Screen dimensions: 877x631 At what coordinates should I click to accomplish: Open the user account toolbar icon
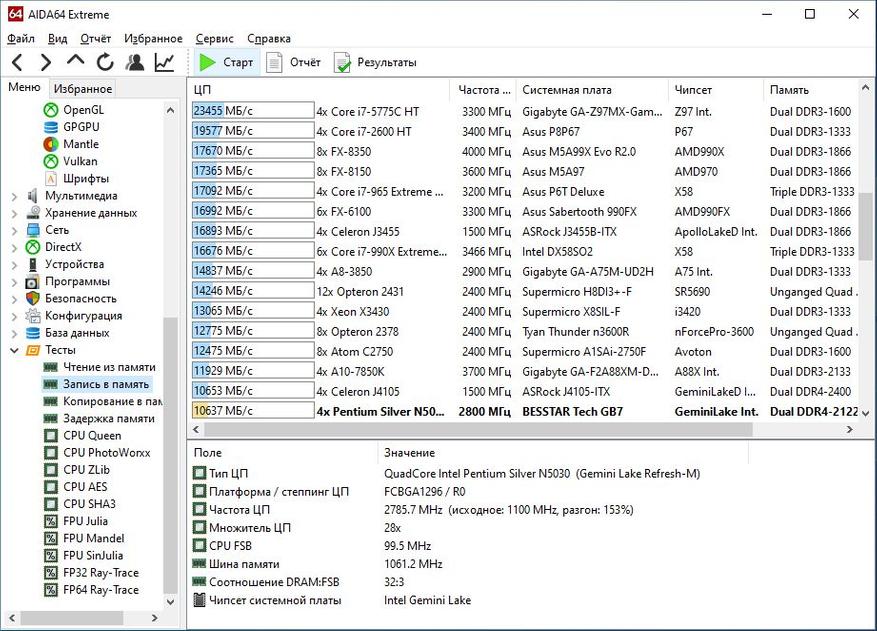point(134,62)
